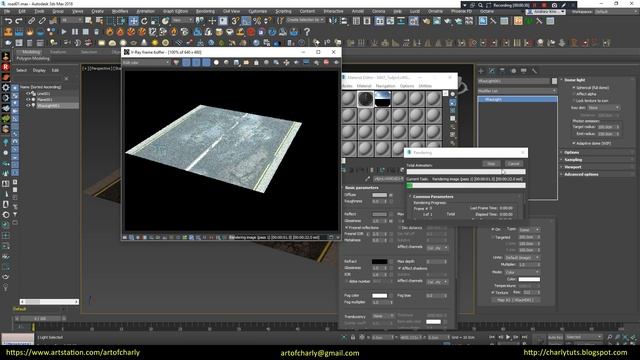Toggle backlight icon in Material Editor side bar

click(x=452, y=102)
